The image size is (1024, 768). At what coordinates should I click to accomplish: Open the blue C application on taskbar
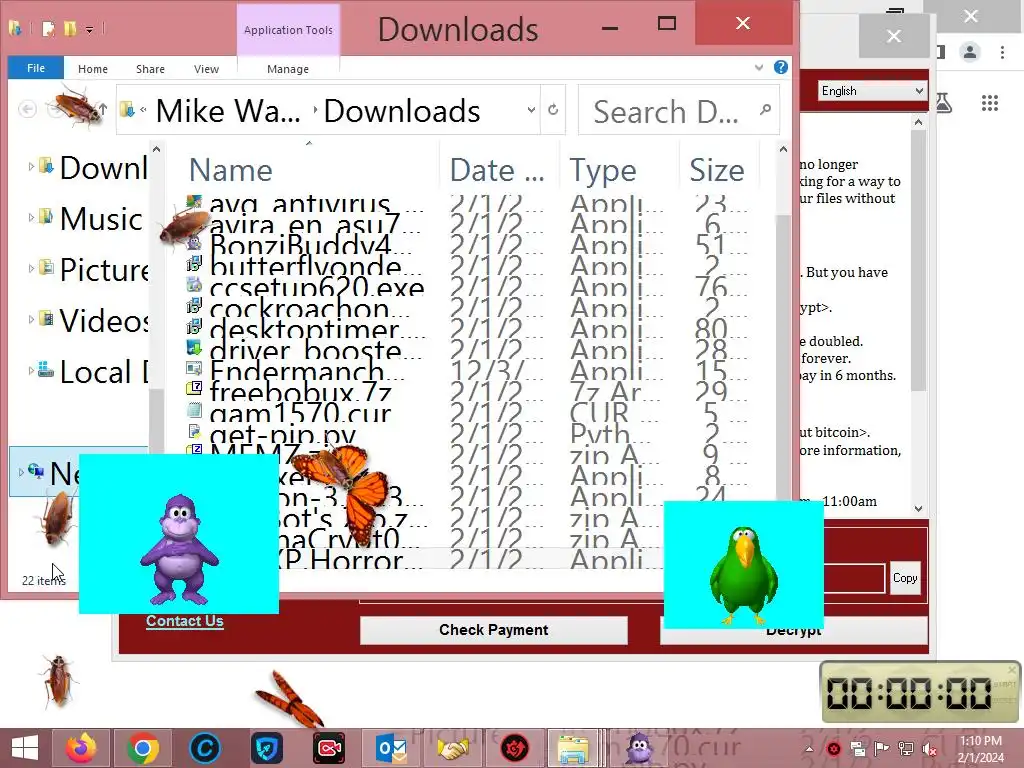pyautogui.click(x=204, y=748)
